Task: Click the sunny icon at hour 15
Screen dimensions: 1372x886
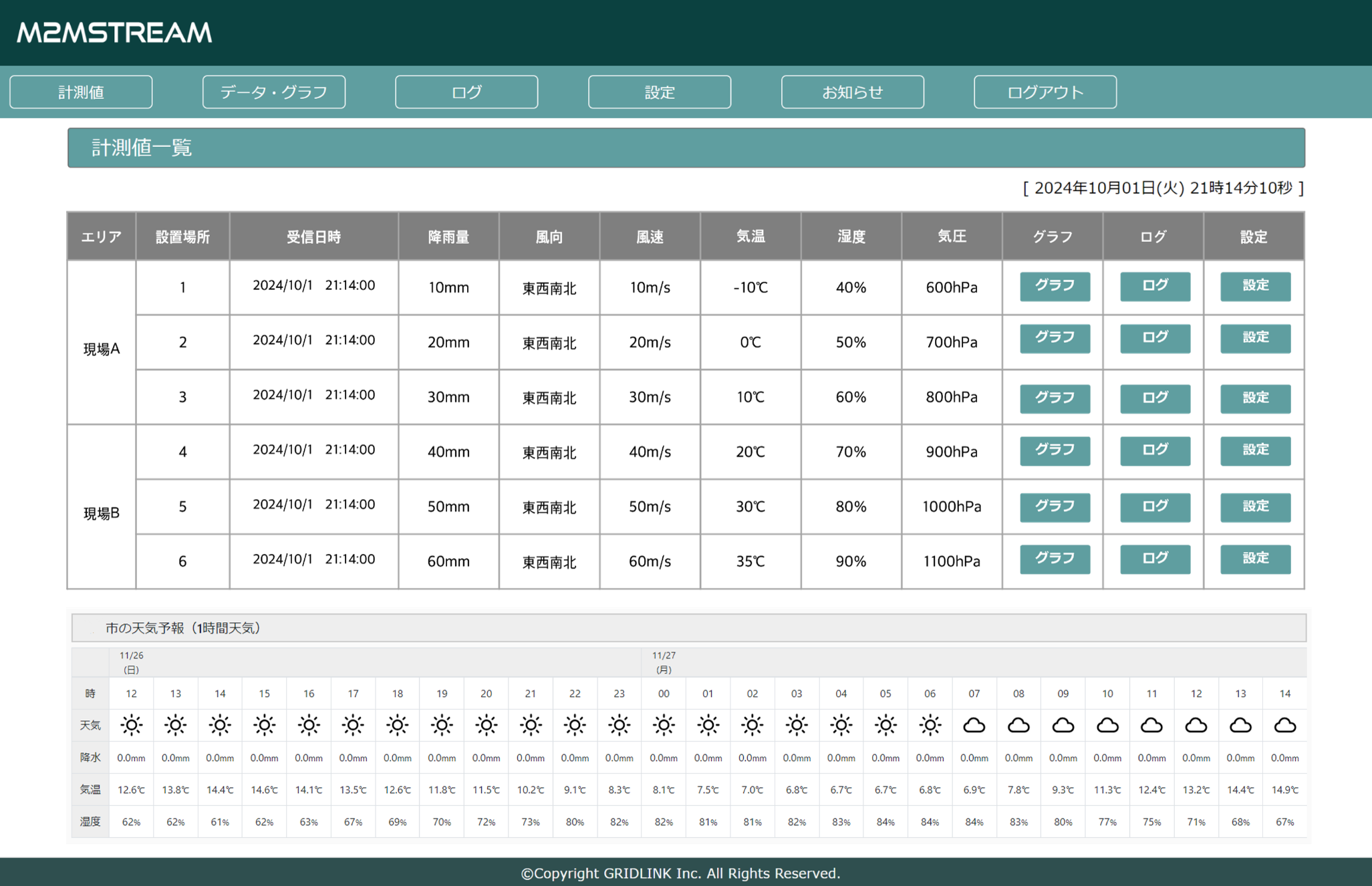Action: (264, 725)
